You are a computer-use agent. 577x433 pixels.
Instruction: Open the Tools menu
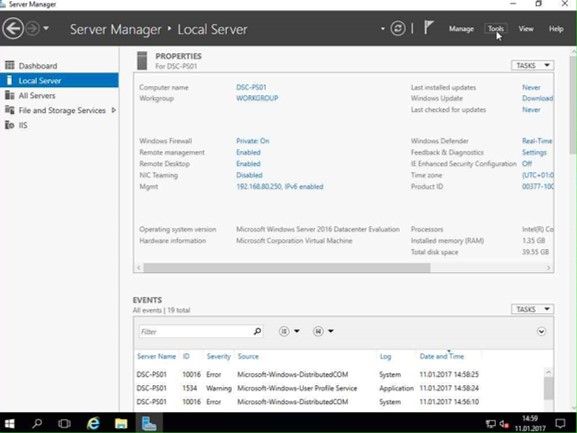tap(496, 29)
